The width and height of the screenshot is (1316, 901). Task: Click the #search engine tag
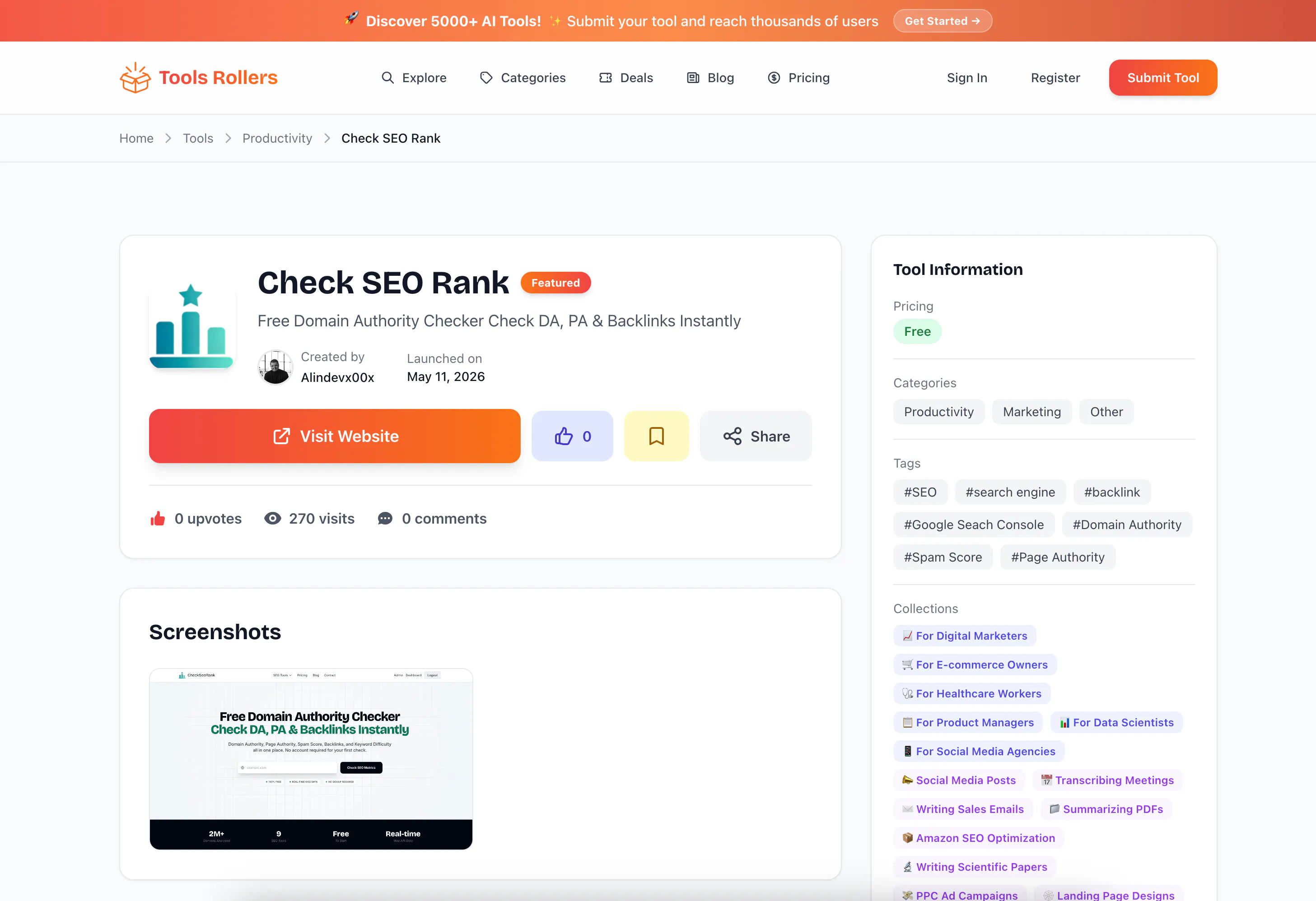[1010, 492]
